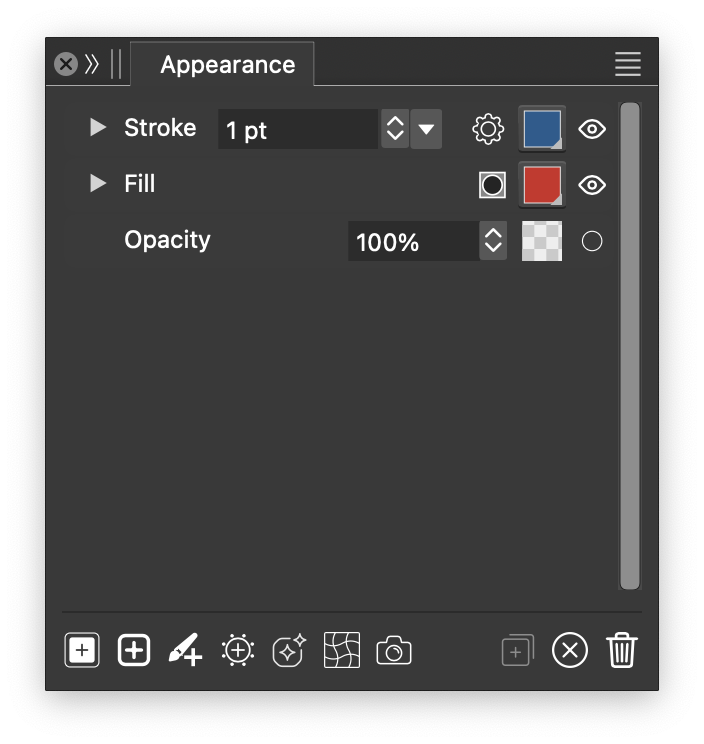The image size is (704, 744).
Task: Click the brush with plus icon
Action: coord(185,651)
